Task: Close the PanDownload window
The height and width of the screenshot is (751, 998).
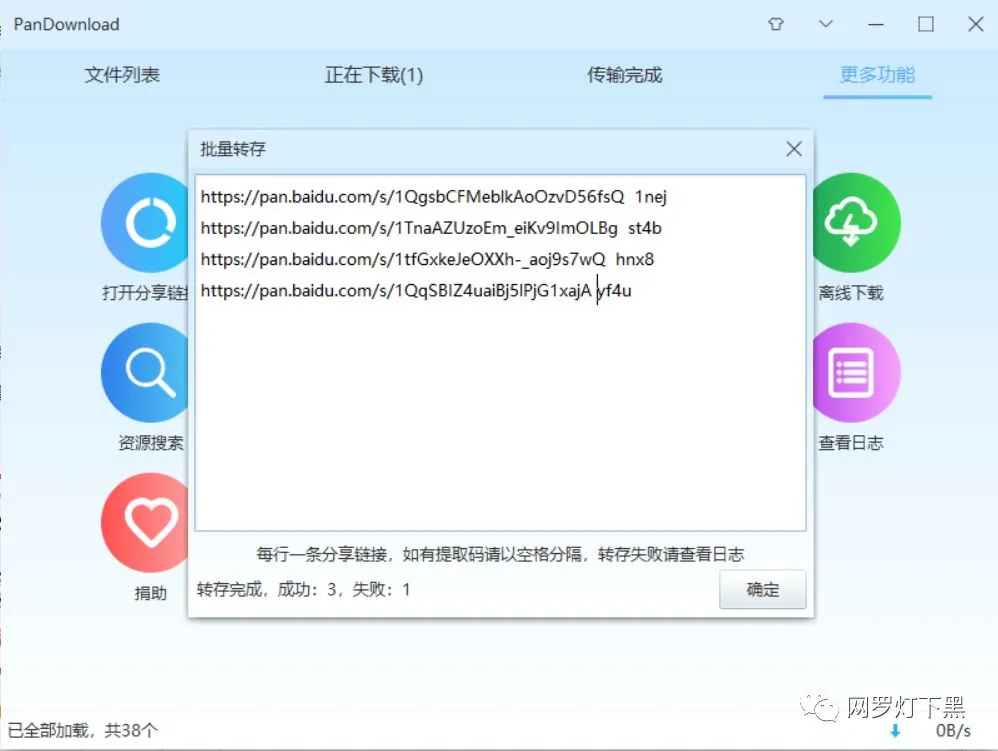Action: point(975,24)
